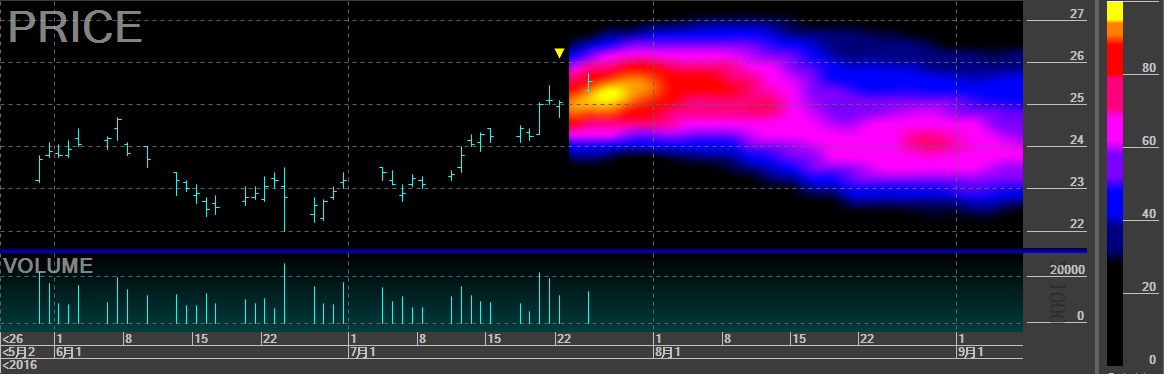This screenshot has width=1164, height=374.
Task: Select the 27 price axis label
Action: (x=1076, y=13)
